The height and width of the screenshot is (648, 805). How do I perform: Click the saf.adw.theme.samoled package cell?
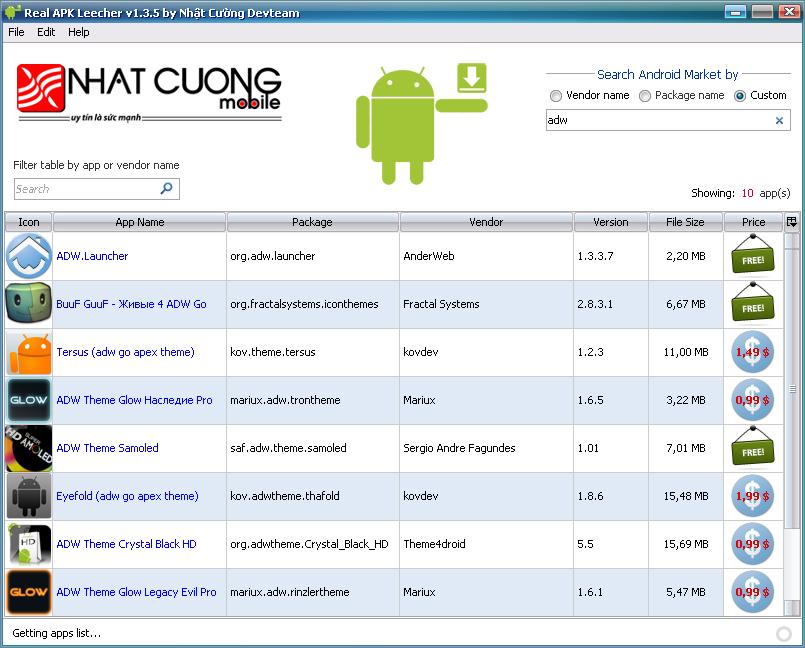(313, 448)
